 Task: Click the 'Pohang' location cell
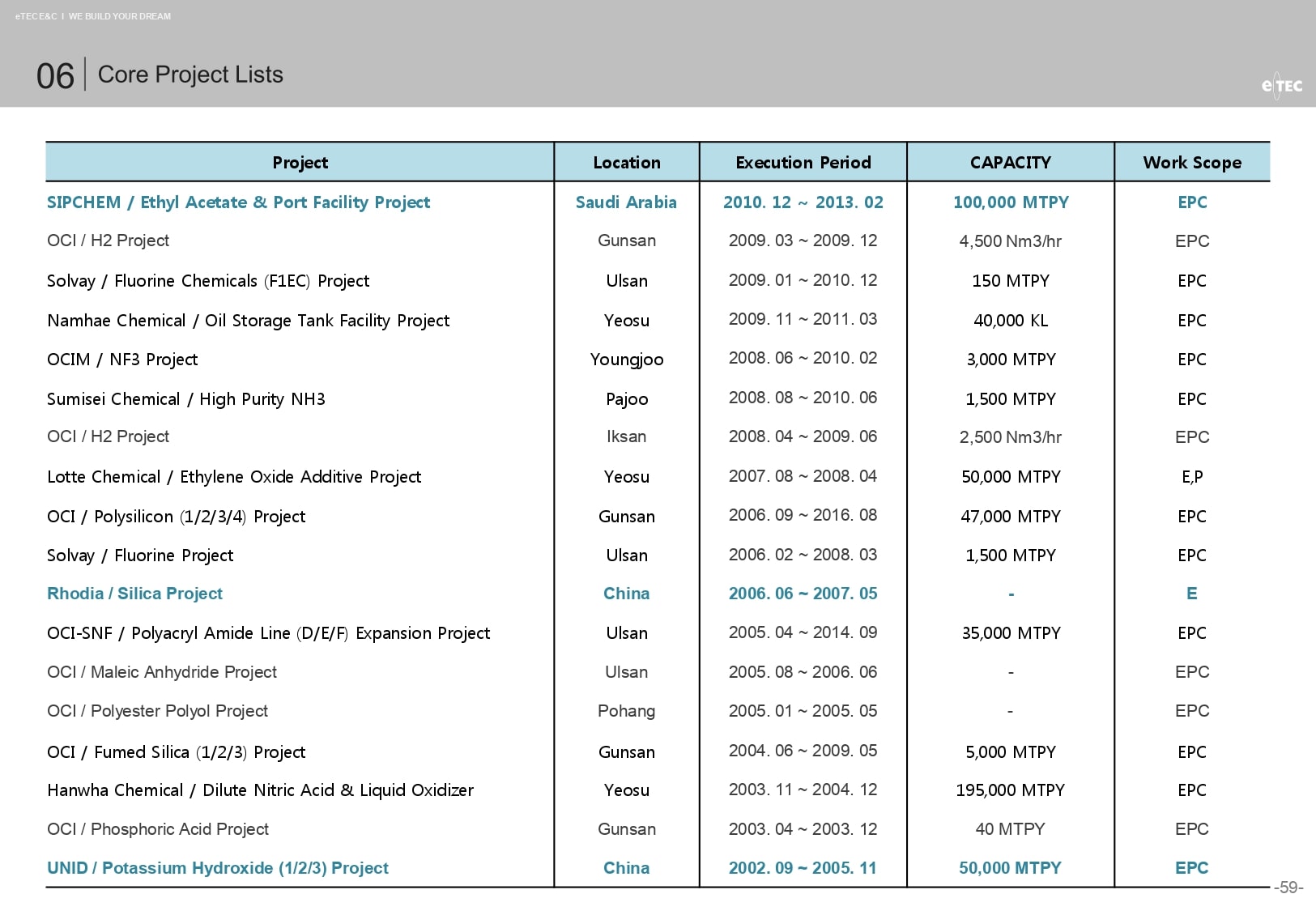click(627, 711)
